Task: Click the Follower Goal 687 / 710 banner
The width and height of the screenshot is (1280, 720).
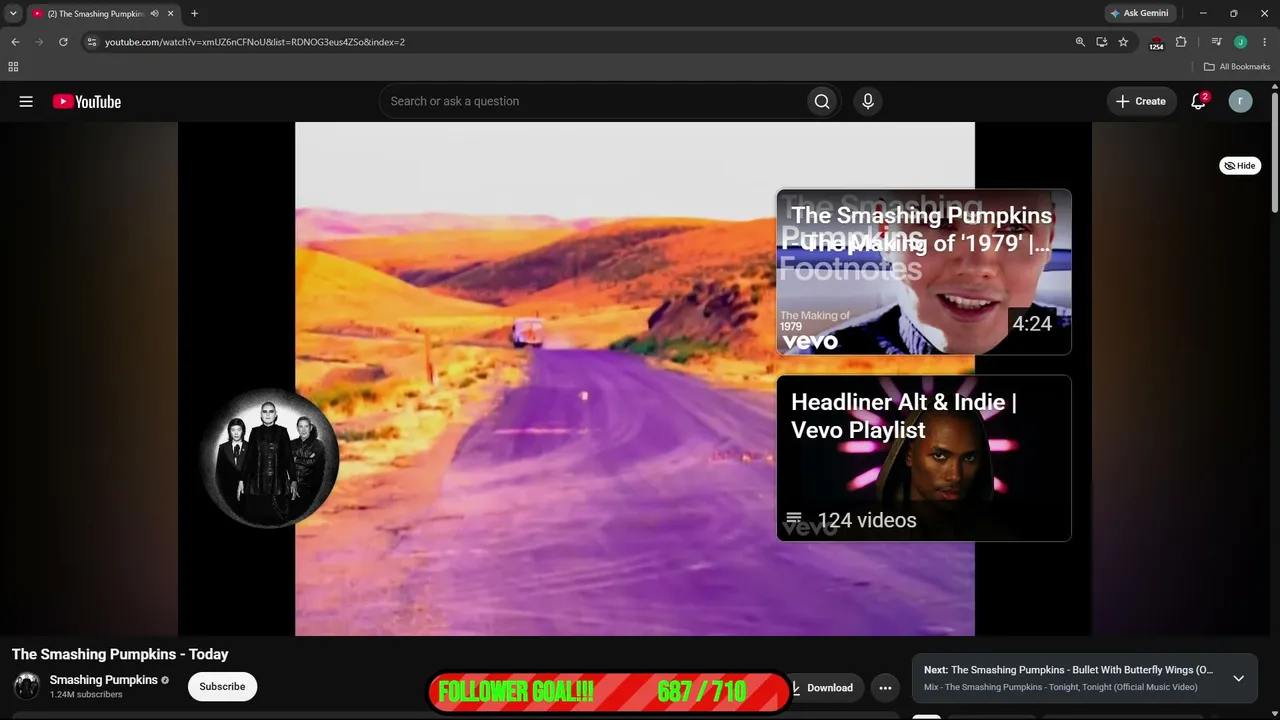Action: point(609,692)
